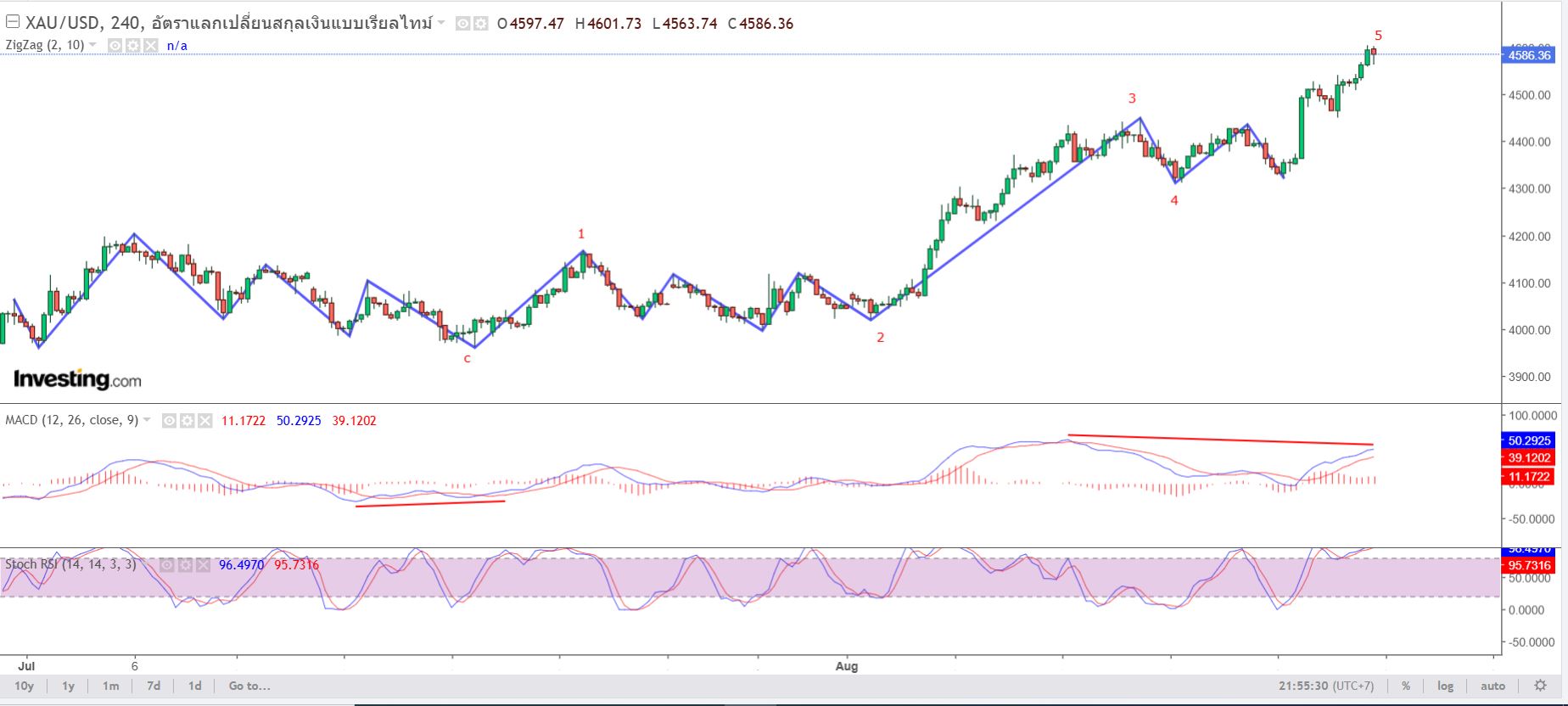Hide the Stoch RSI indicator with its eye icon
The height and width of the screenshot is (706, 1568).
(169, 564)
